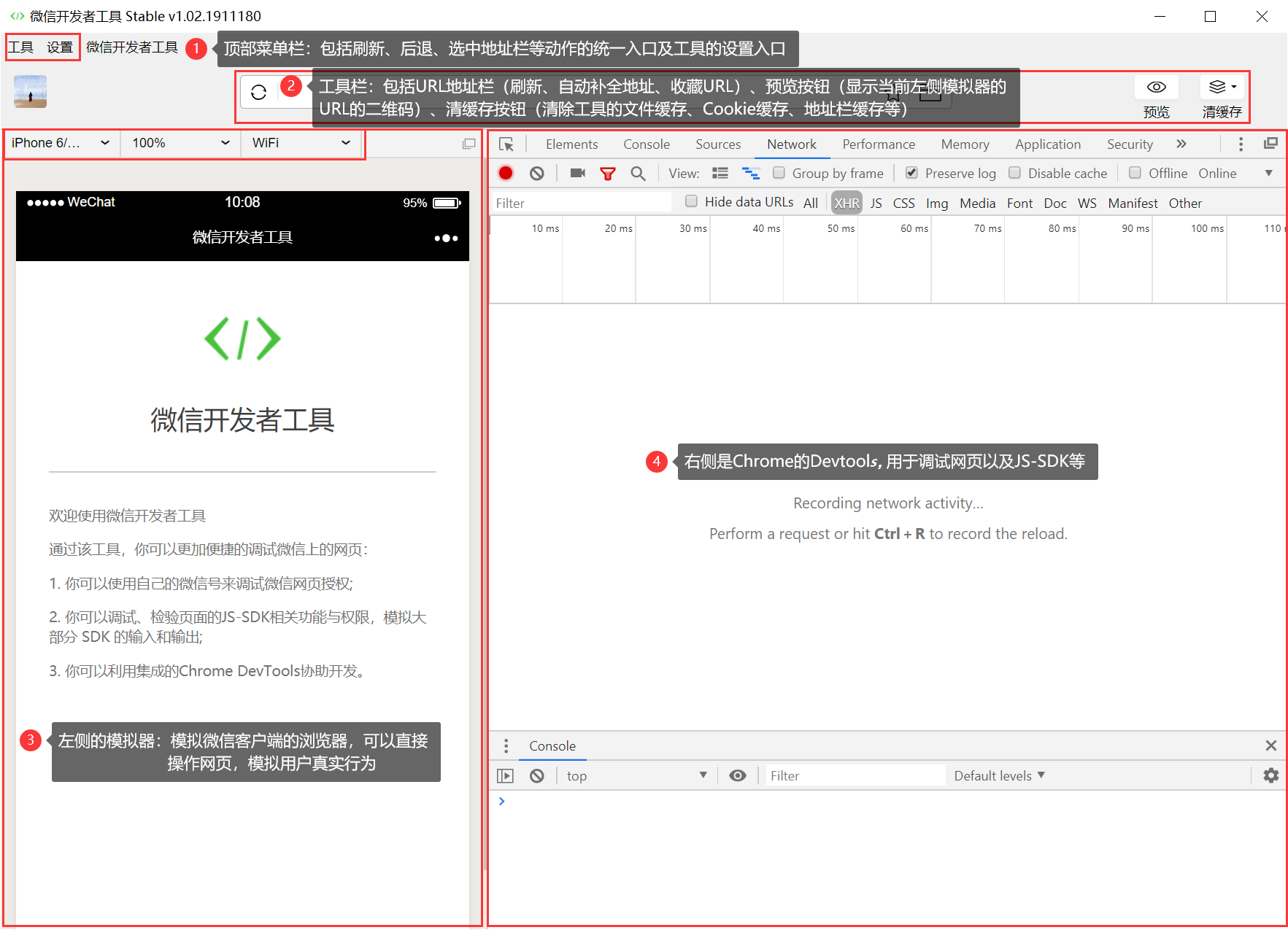Select the overview waterfall view icon
1288x930 pixels.
[x=750, y=174]
